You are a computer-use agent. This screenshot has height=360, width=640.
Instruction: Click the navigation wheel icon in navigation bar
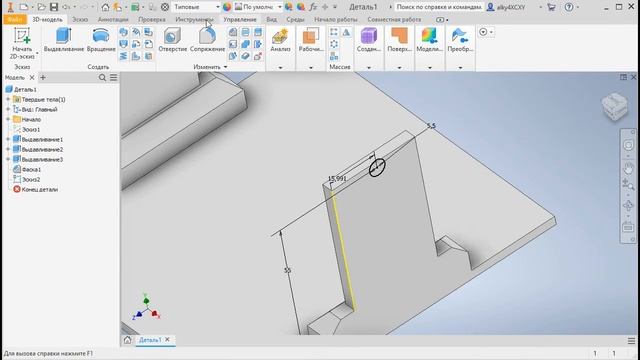628,145
